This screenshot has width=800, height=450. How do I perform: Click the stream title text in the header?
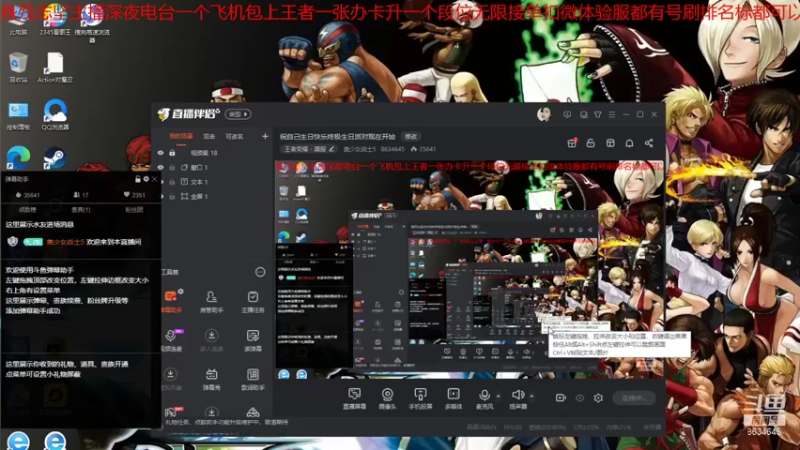click(x=337, y=136)
